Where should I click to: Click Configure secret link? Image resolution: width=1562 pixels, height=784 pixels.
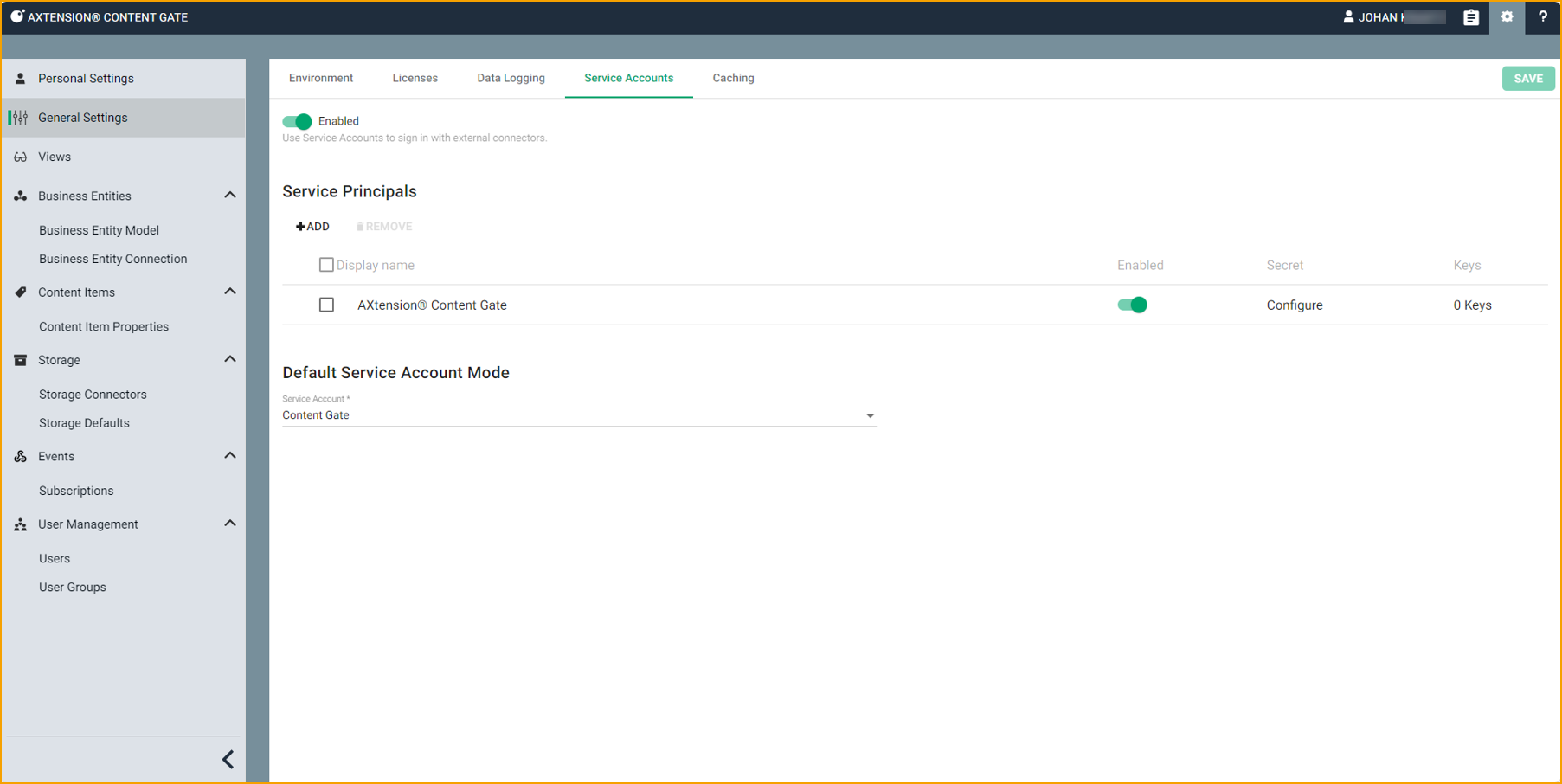pyautogui.click(x=1295, y=305)
